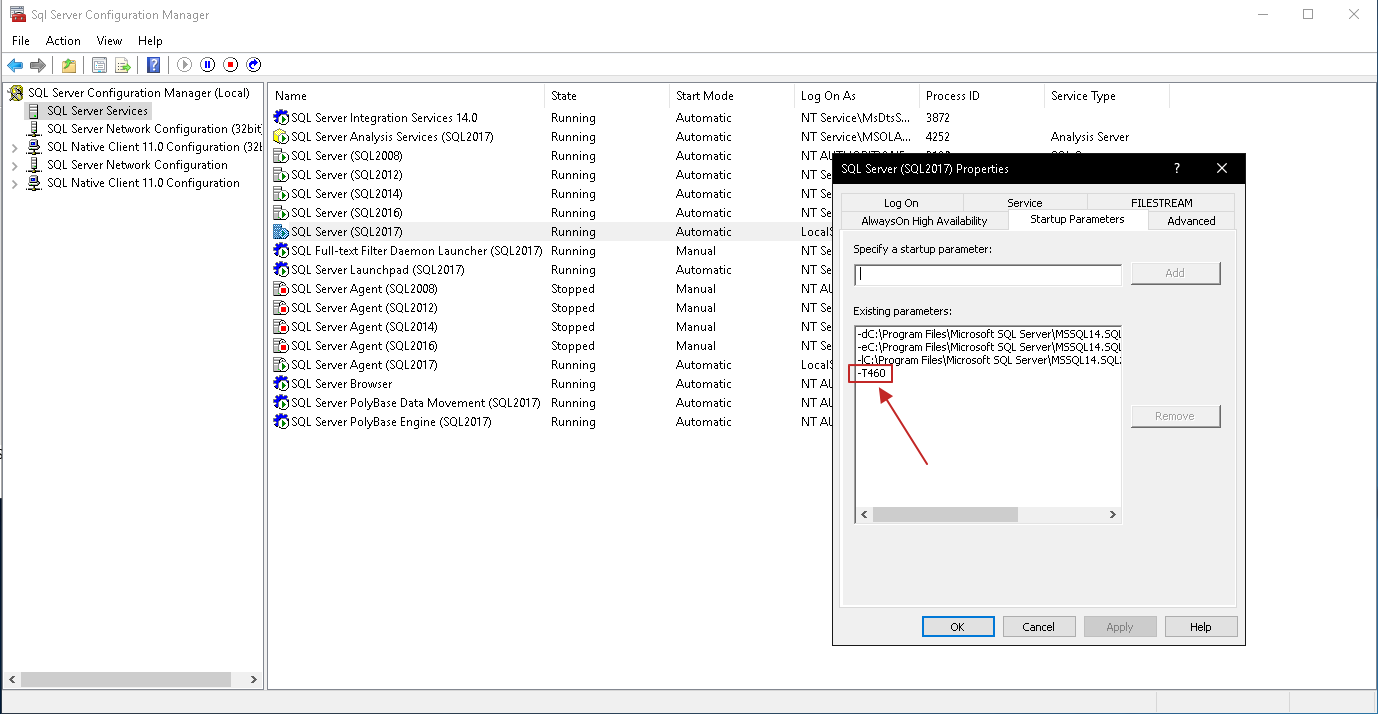Click the Forward arrow toolbar icon
The image size is (1378, 714).
point(38,65)
